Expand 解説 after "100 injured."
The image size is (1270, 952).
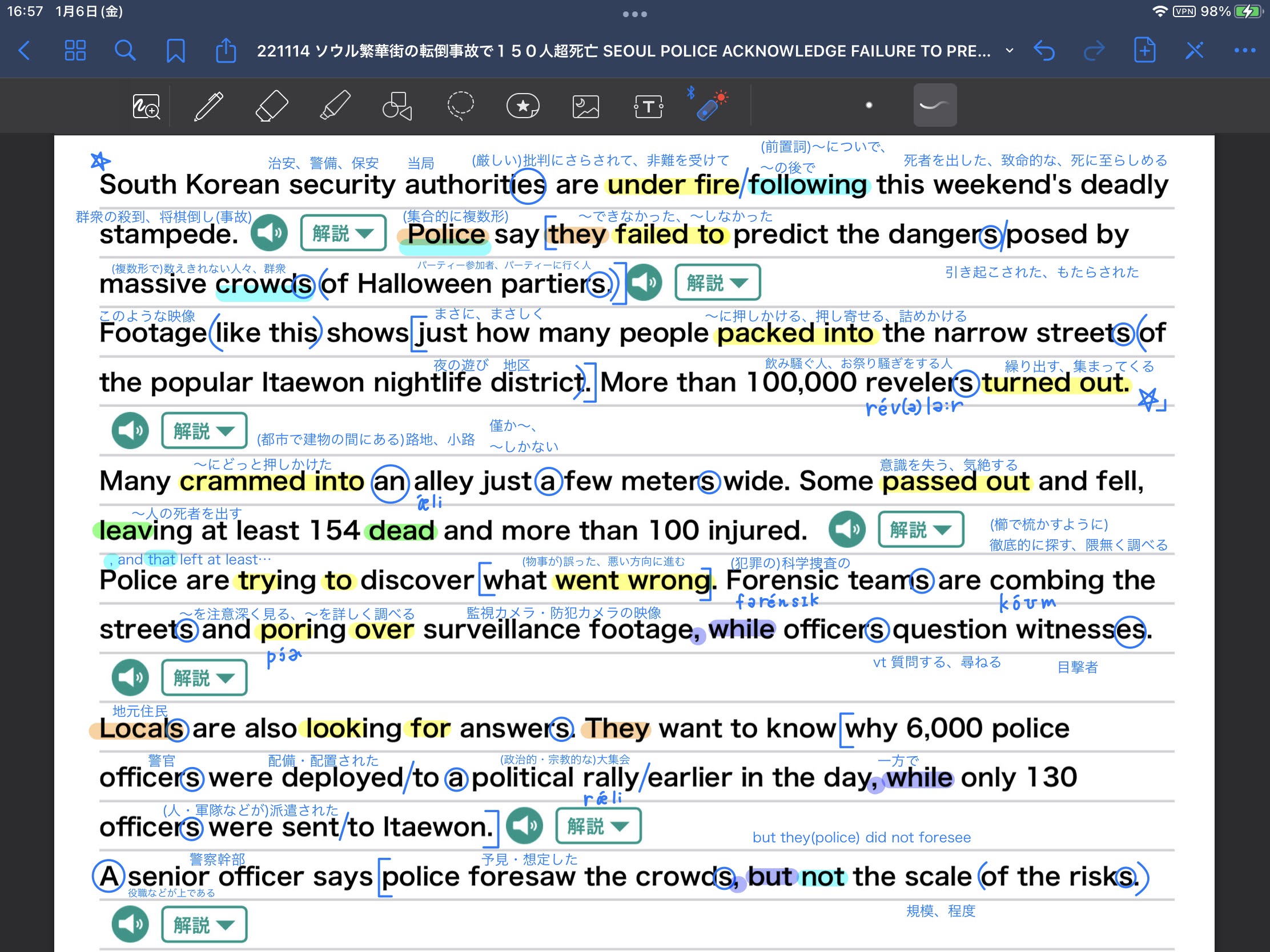point(921,529)
